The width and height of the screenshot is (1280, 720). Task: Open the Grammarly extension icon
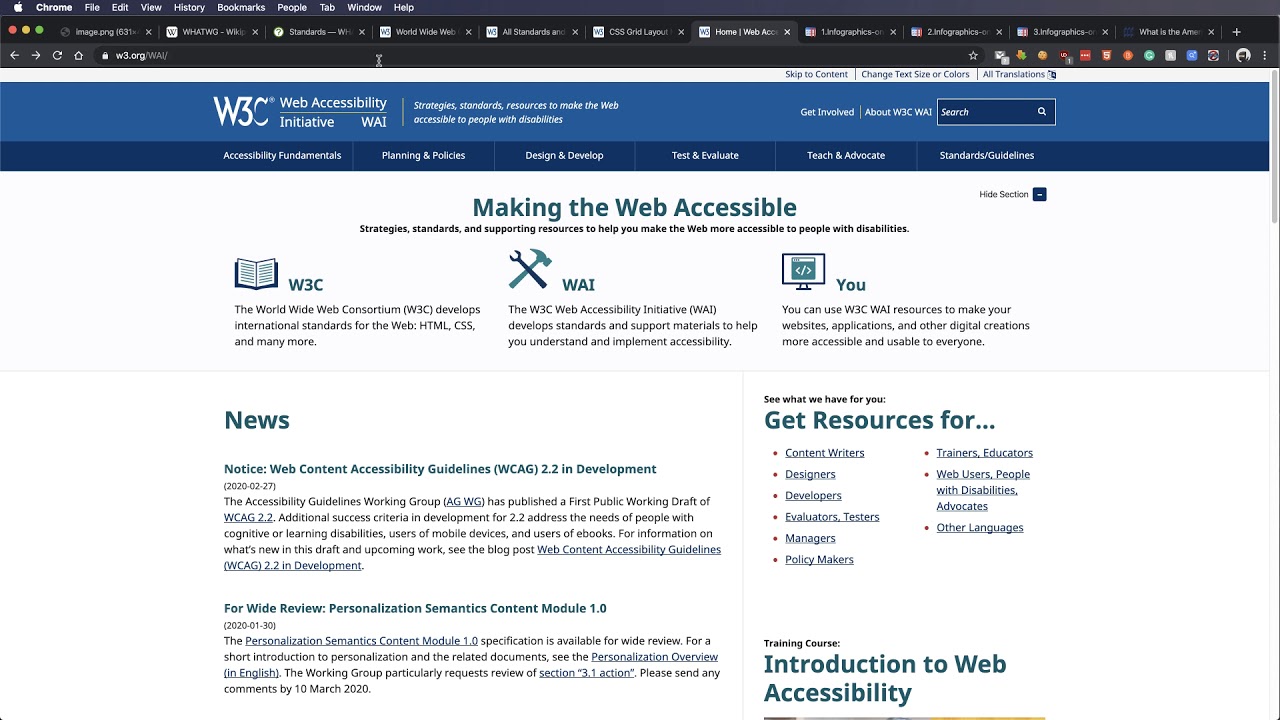(1149, 55)
